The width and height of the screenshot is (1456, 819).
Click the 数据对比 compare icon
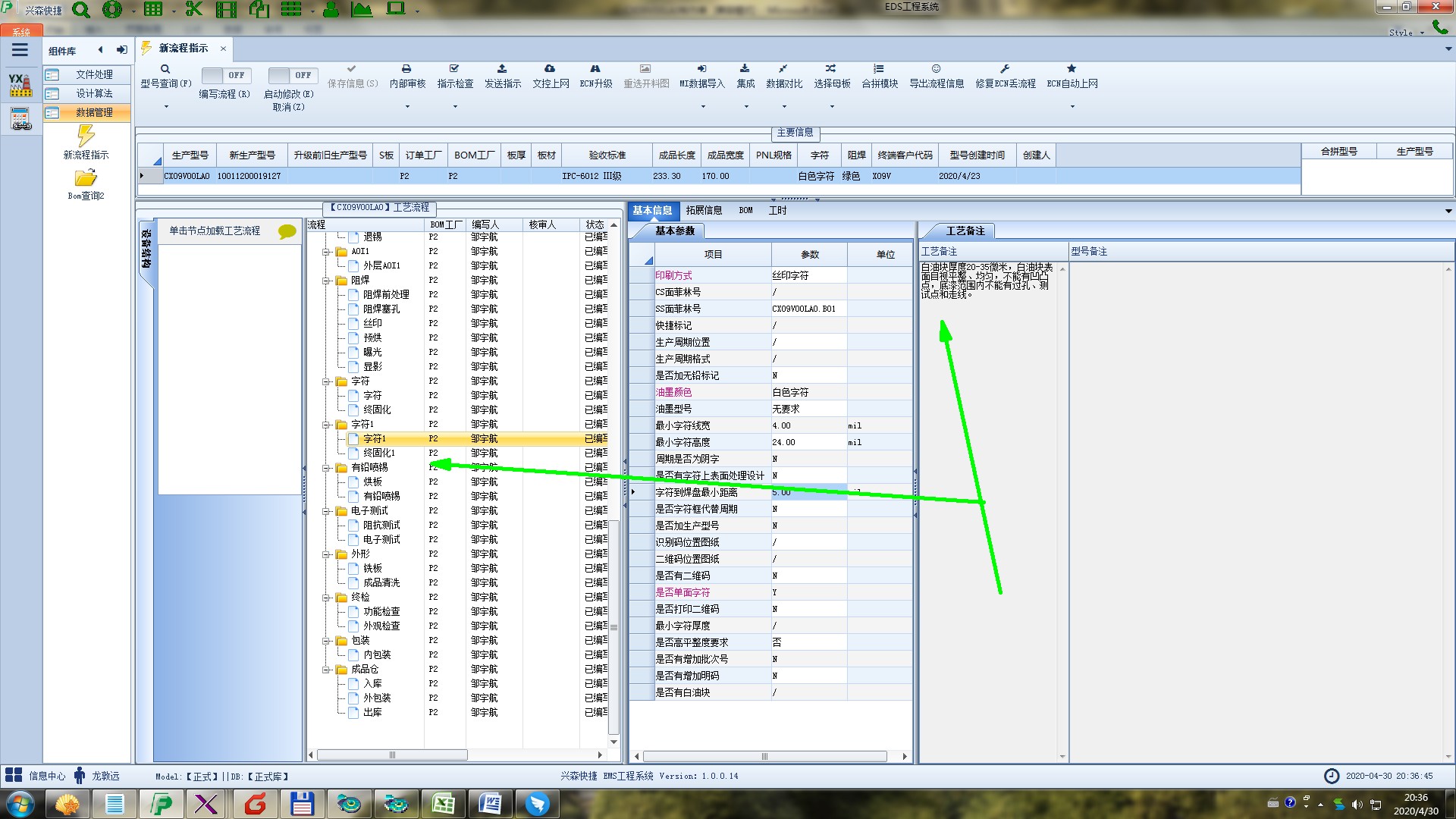click(783, 69)
